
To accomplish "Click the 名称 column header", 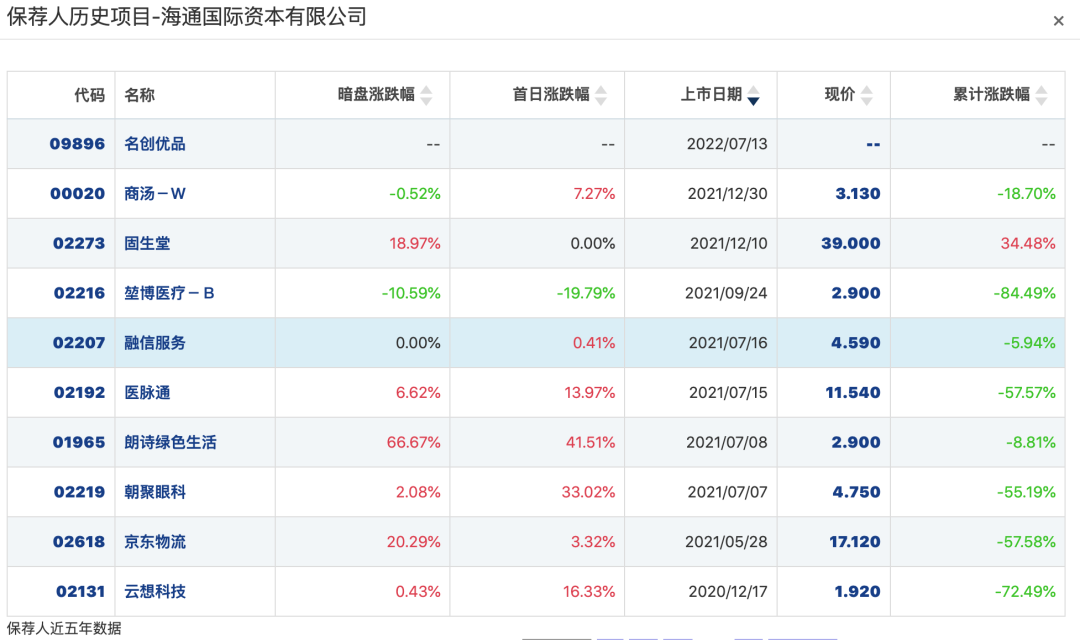I will click(x=140, y=95).
